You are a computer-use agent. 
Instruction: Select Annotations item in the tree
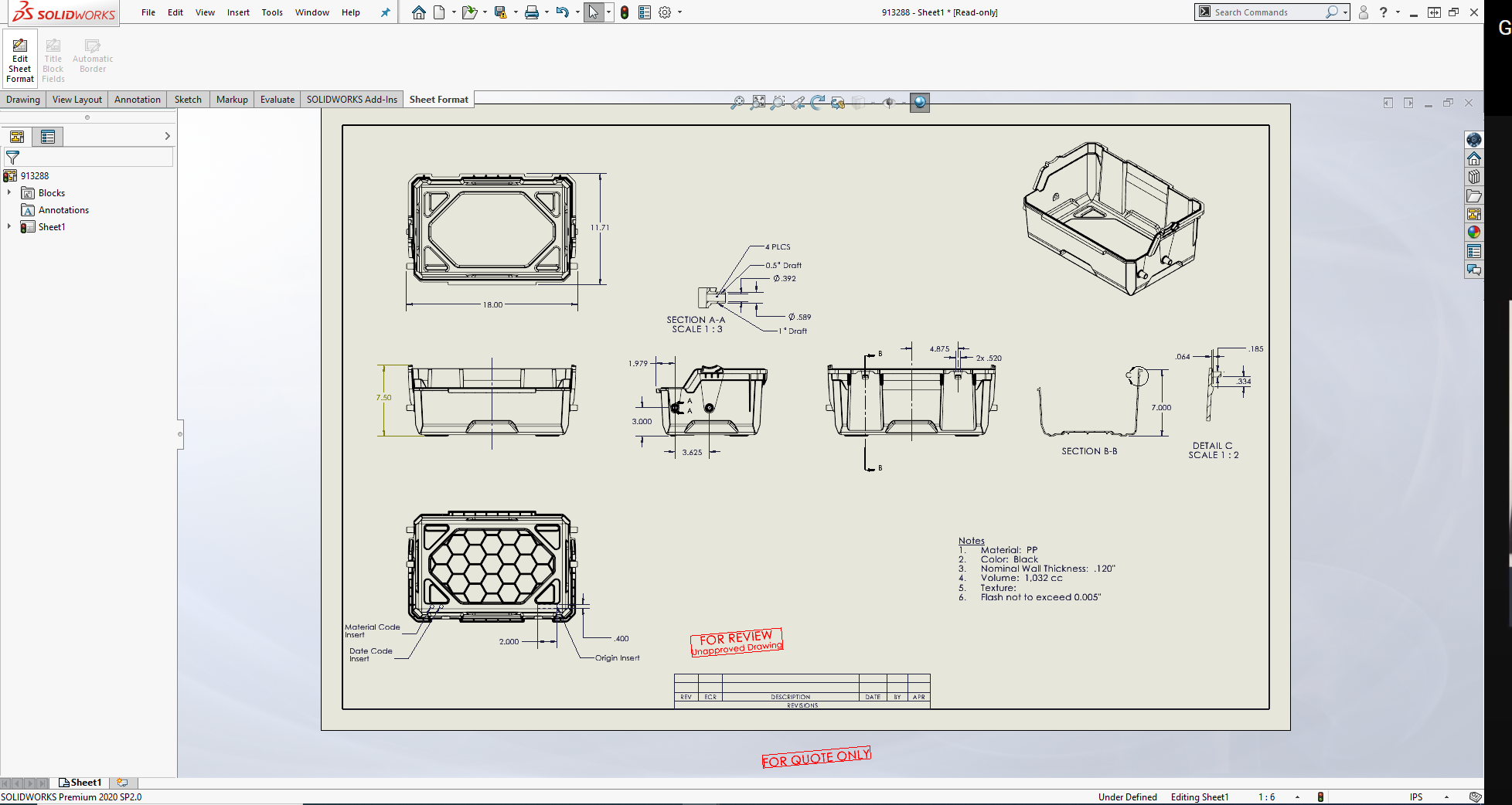click(63, 210)
